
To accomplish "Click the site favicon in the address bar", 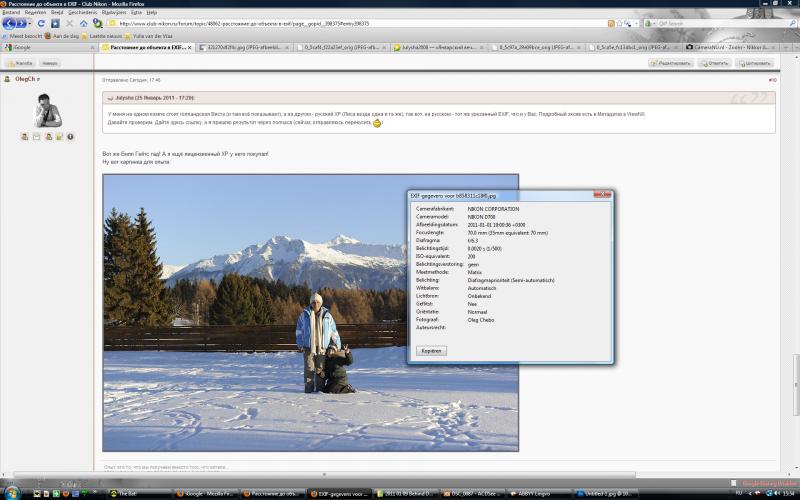I will tap(112, 23).
